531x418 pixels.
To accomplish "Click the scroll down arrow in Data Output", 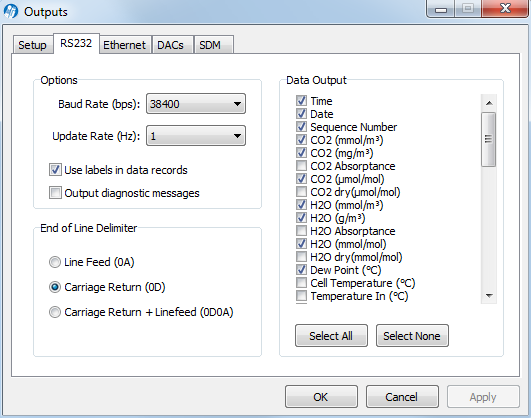I will pos(489,296).
